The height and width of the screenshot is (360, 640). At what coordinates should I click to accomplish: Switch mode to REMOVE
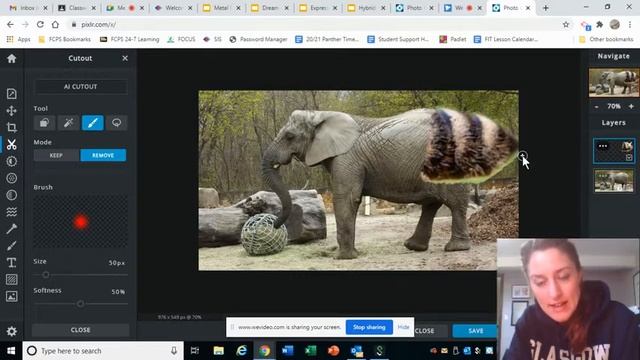(x=103, y=155)
